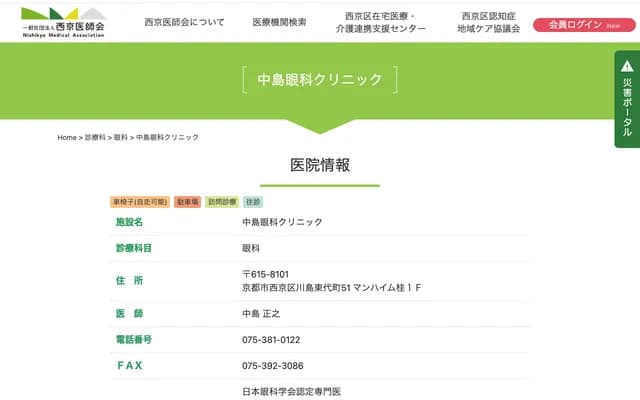Click the Nishikyo Medical Association logo
This screenshot has width=640, height=400.
click(x=63, y=21)
